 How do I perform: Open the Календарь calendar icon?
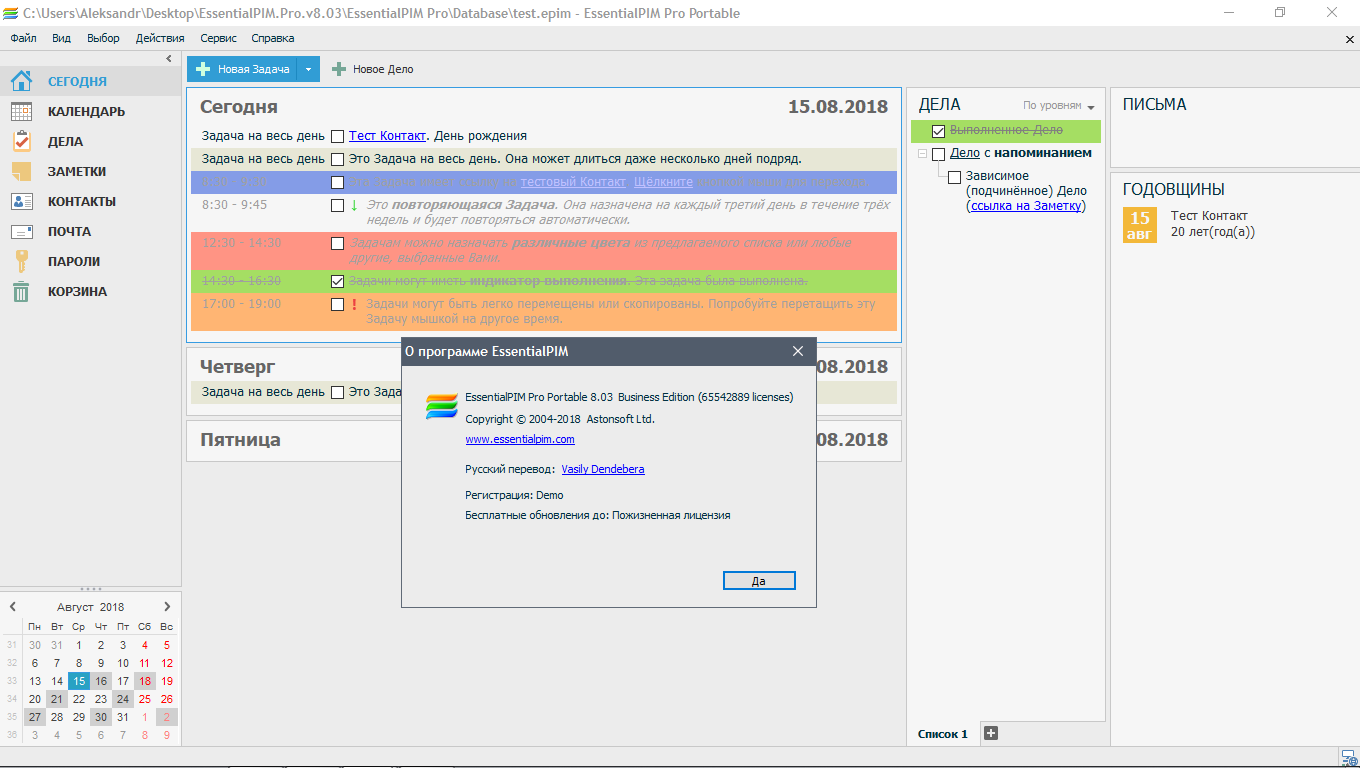click(x=21, y=112)
